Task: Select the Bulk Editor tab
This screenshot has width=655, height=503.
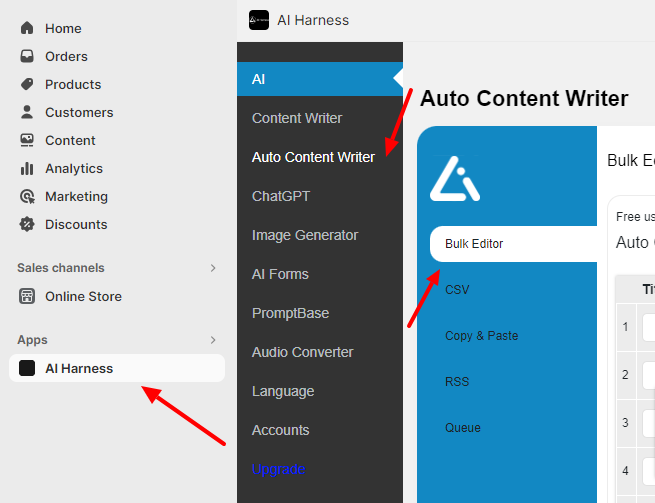Action: pyautogui.click(x=513, y=244)
